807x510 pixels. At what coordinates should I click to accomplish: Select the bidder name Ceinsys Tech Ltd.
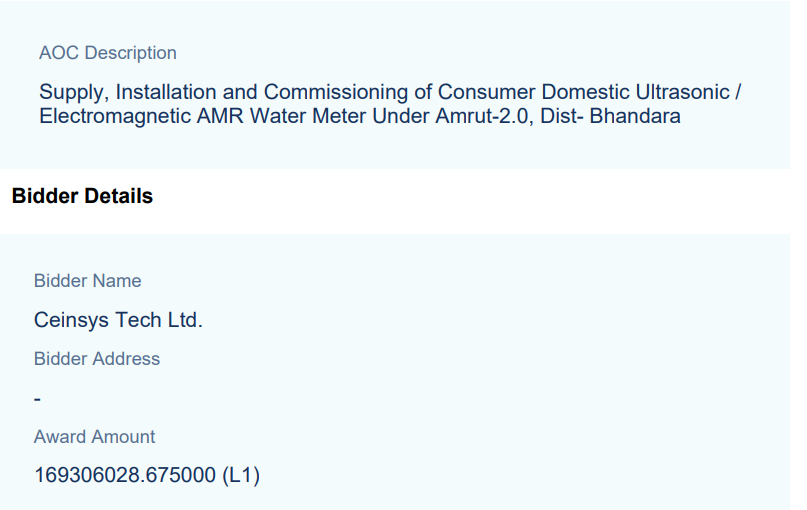(x=118, y=321)
